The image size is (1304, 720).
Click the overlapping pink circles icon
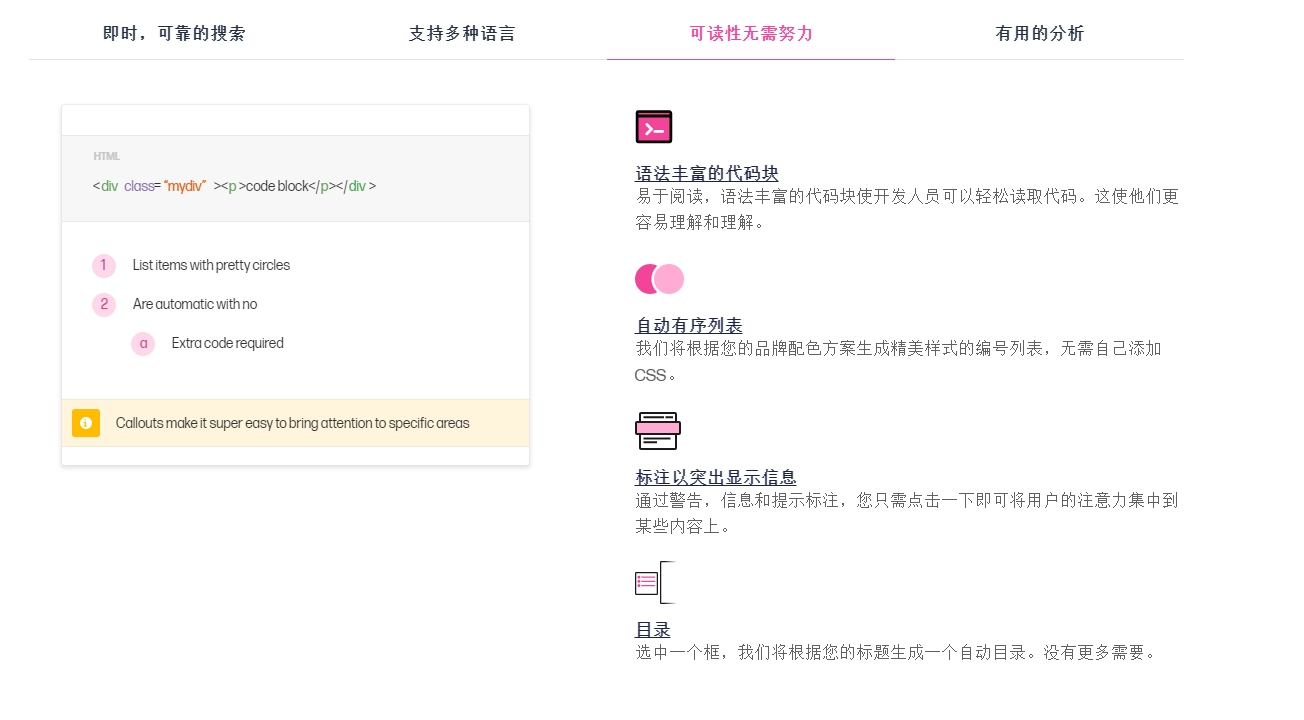click(659, 279)
